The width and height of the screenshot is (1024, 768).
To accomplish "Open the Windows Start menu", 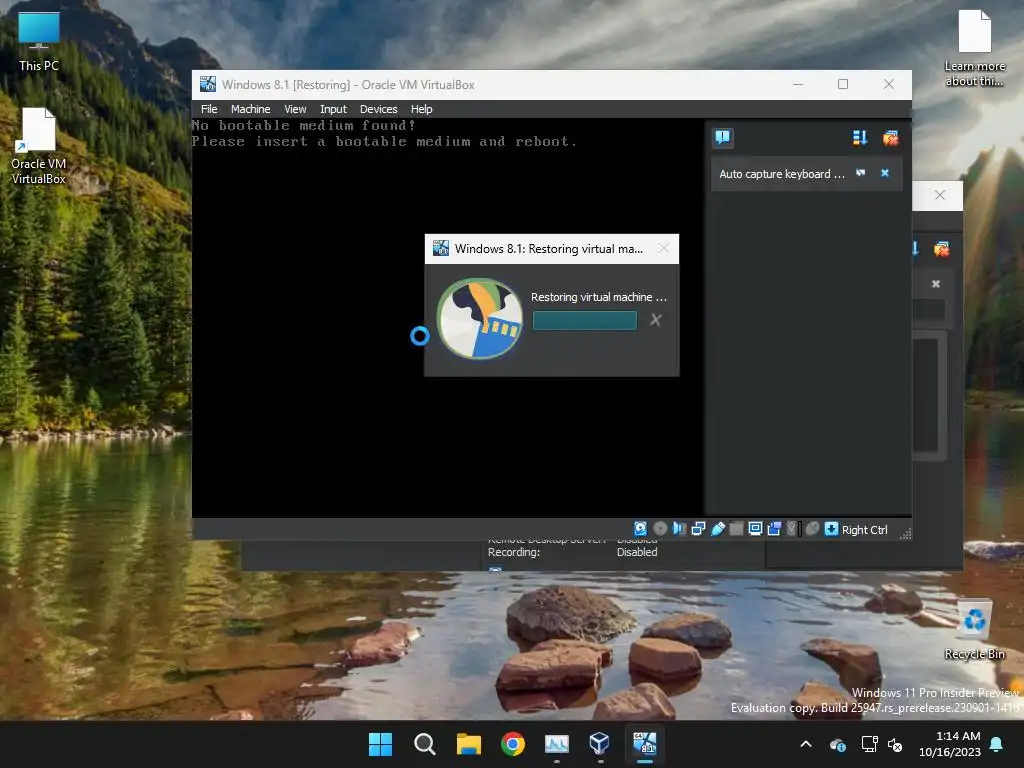I will point(380,744).
